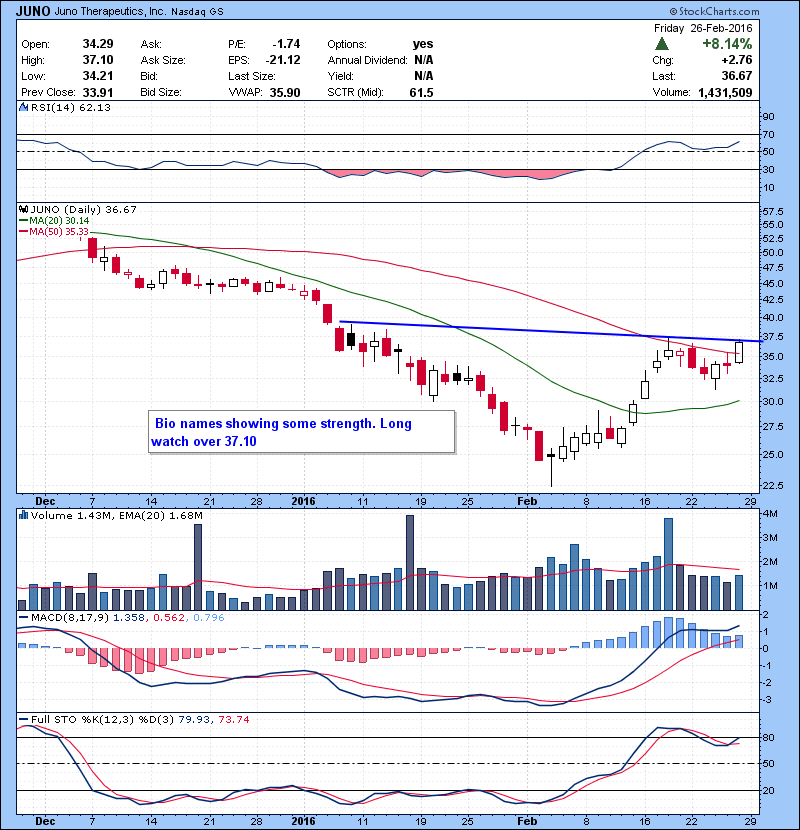Screen dimensions: 800x830
Task: Click the last white candlestick at the far right
Action: (739, 351)
